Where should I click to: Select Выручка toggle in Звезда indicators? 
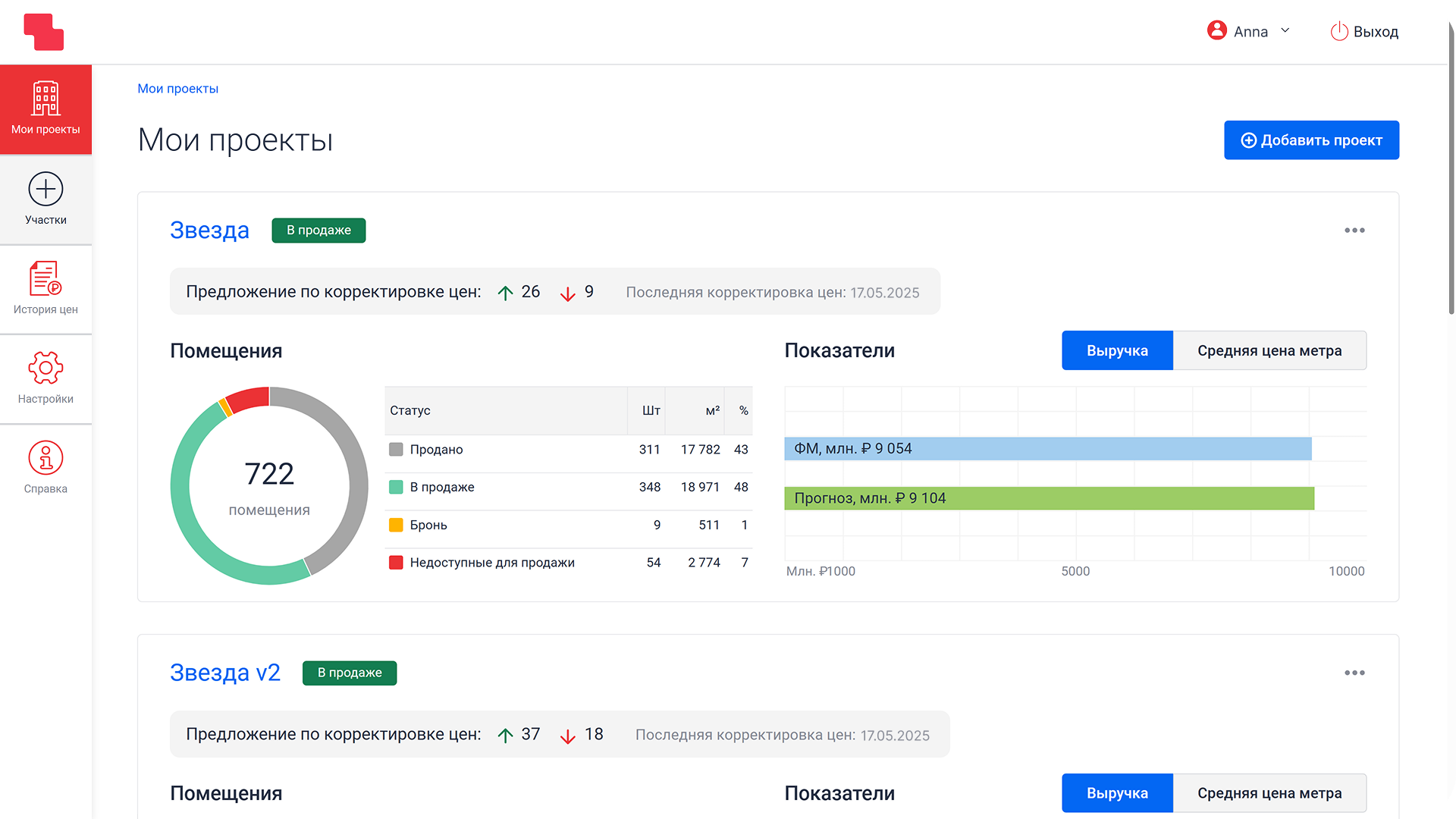(x=1117, y=350)
